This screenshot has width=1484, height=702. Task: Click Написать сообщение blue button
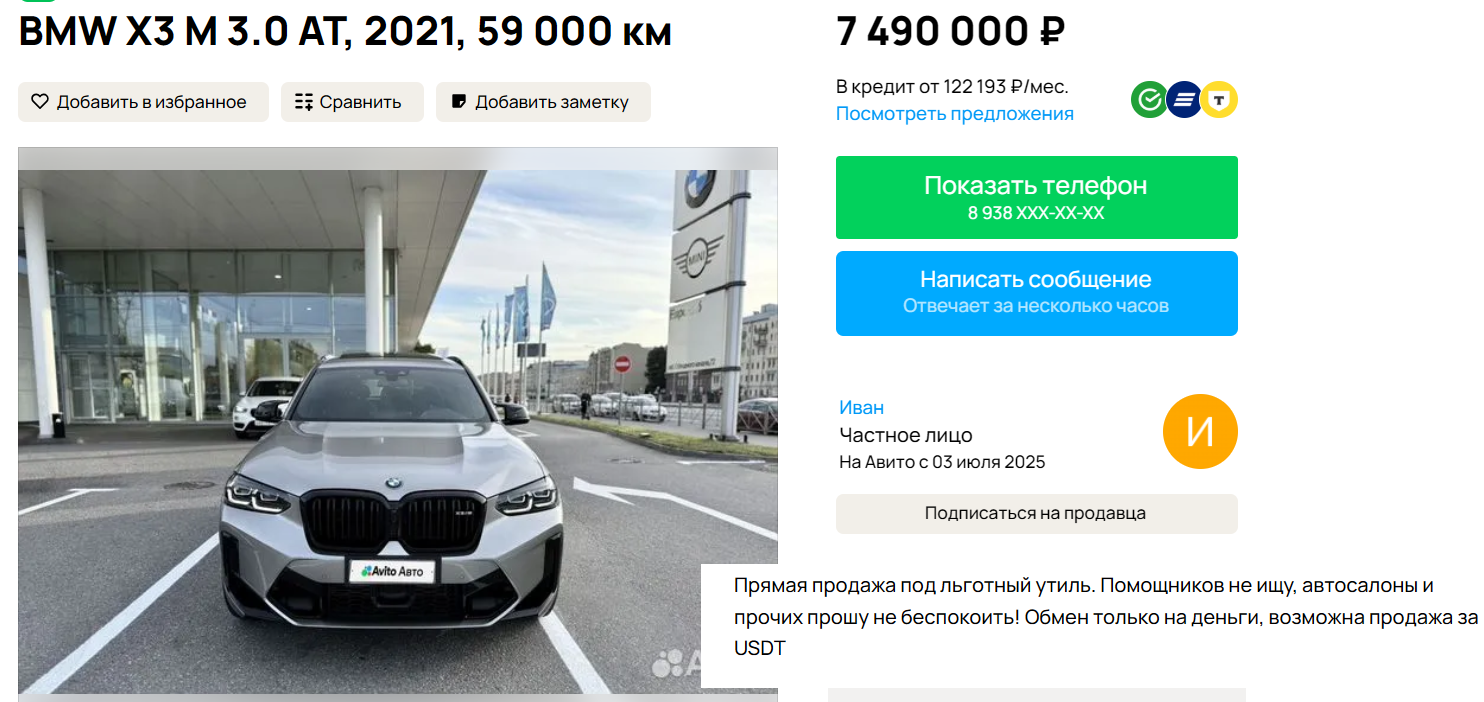pyautogui.click(x=1037, y=293)
